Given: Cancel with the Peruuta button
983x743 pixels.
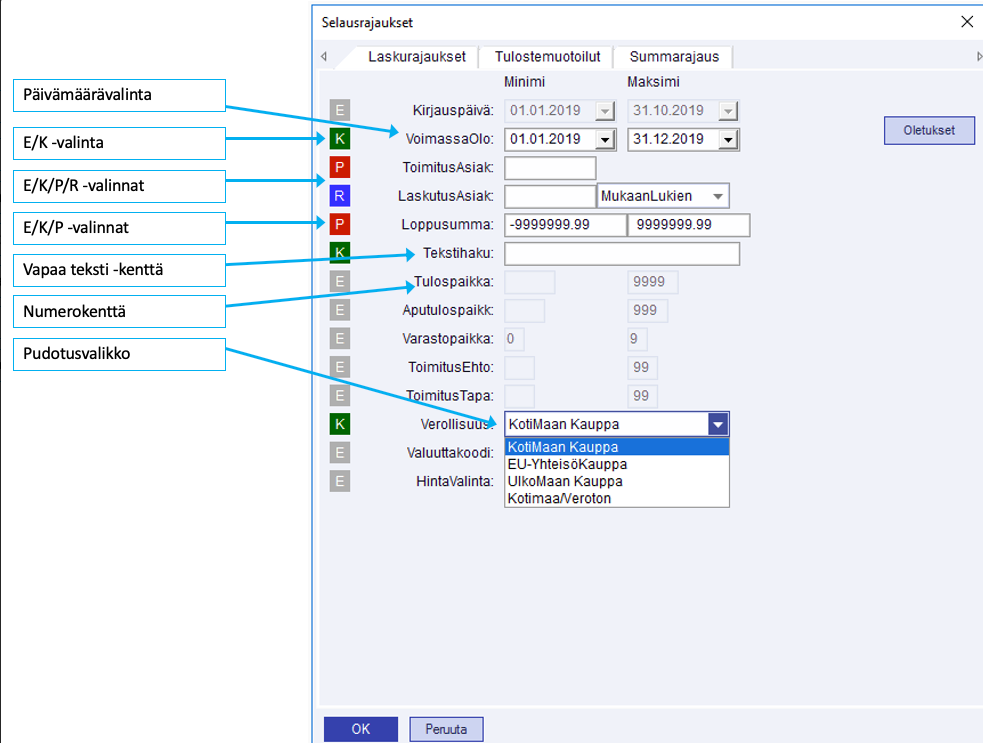Looking at the screenshot, I should [446, 729].
